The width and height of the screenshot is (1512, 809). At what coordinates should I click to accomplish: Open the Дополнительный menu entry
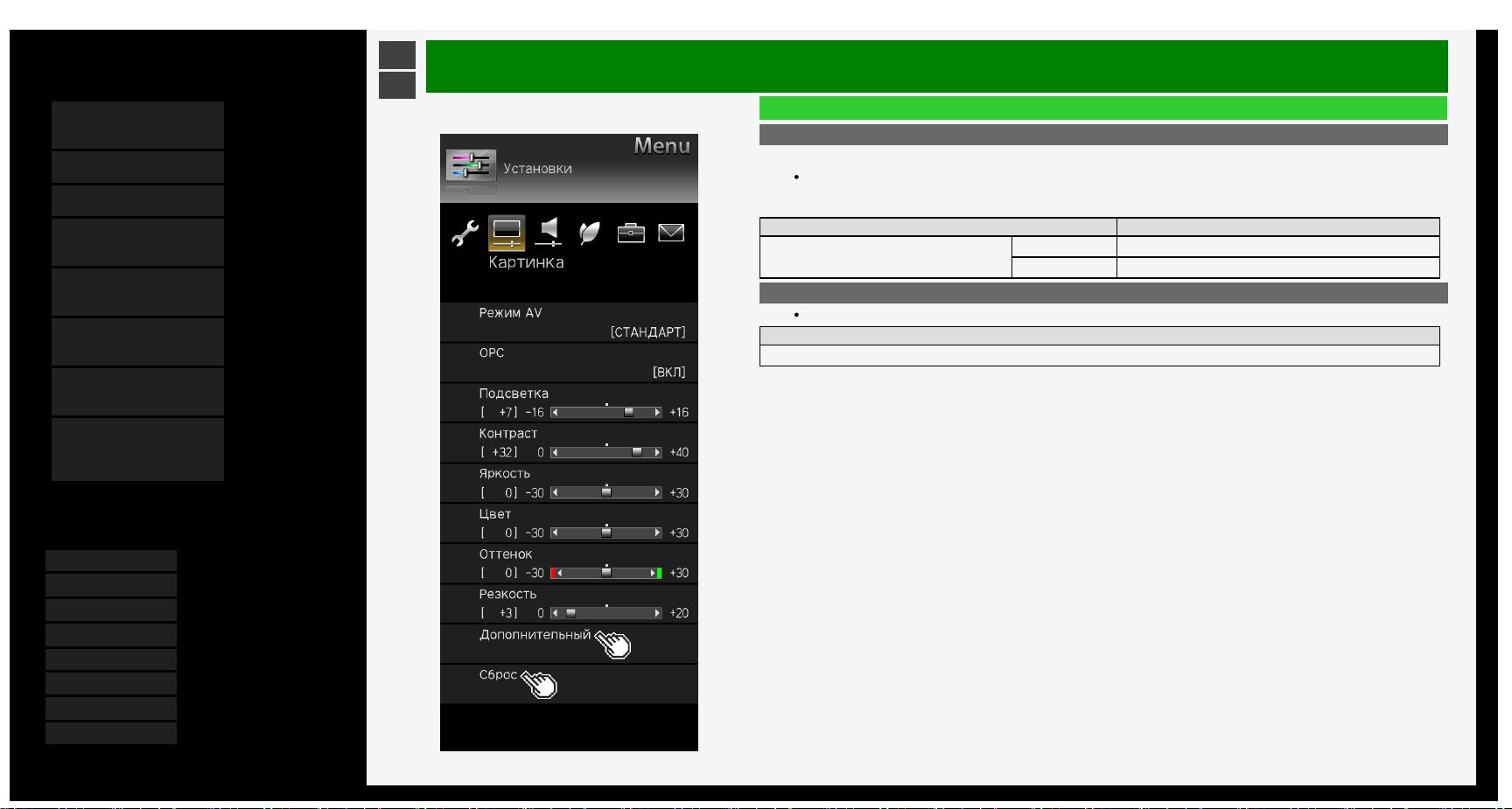pos(569,644)
